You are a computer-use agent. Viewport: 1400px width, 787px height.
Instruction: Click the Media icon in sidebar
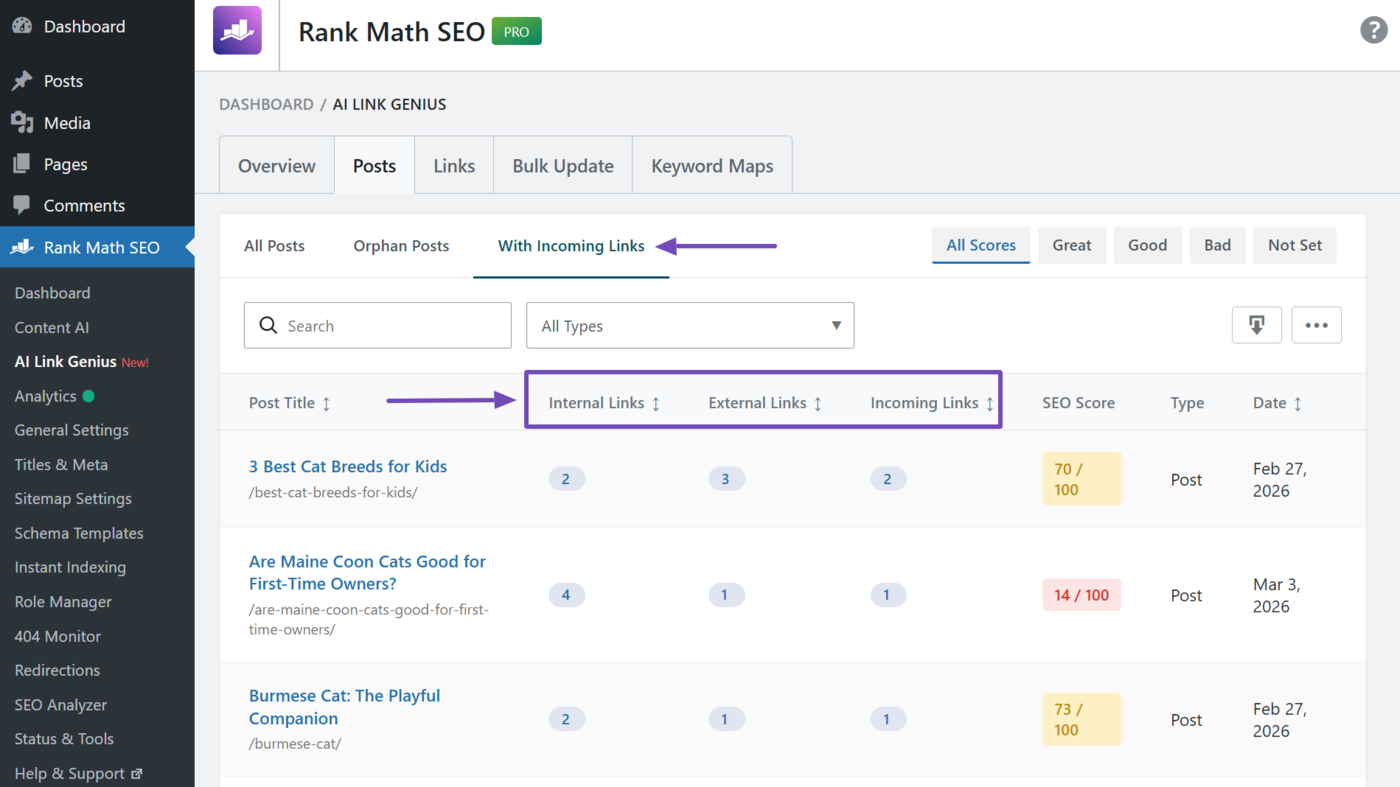22,123
